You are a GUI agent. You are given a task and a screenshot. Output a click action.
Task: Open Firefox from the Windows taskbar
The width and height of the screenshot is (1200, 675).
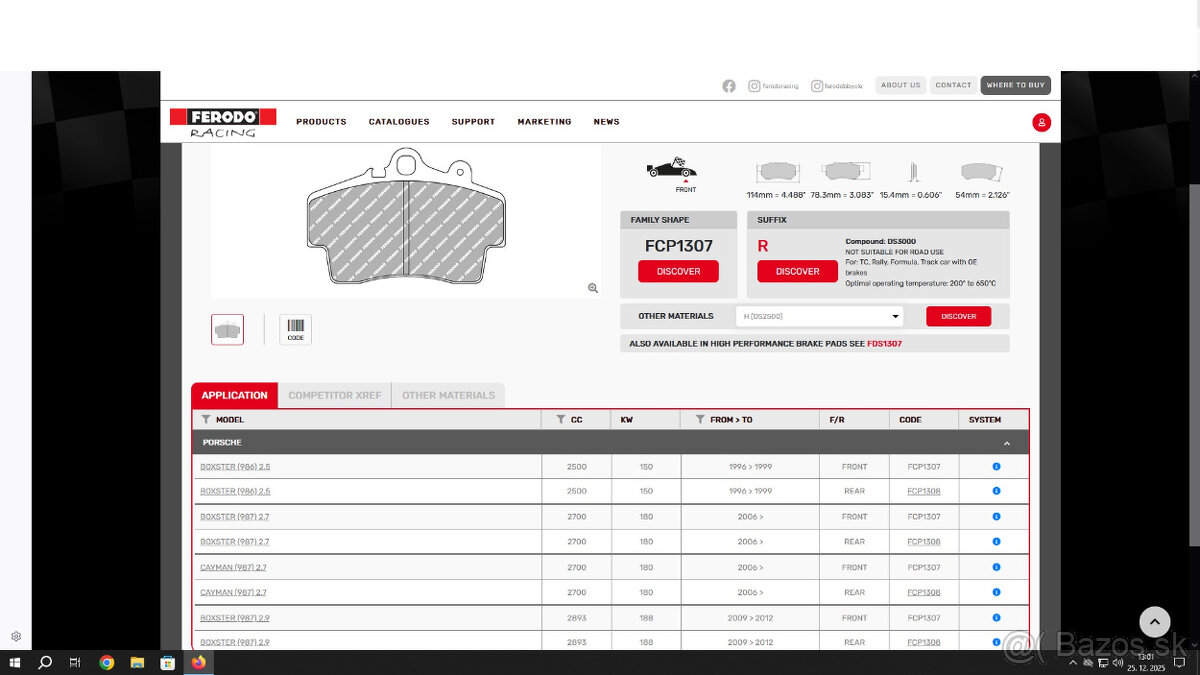(x=198, y=662)
